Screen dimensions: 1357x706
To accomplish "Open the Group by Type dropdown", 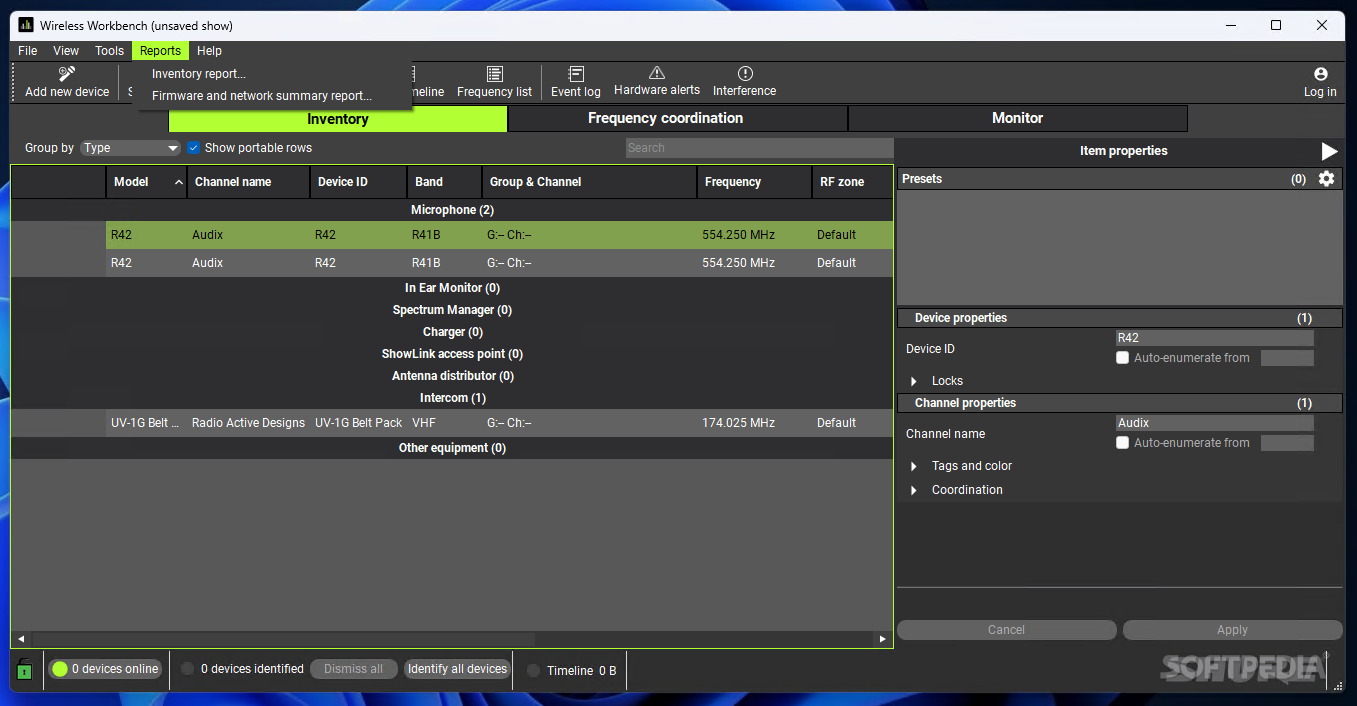I will (x=130, y=148).
